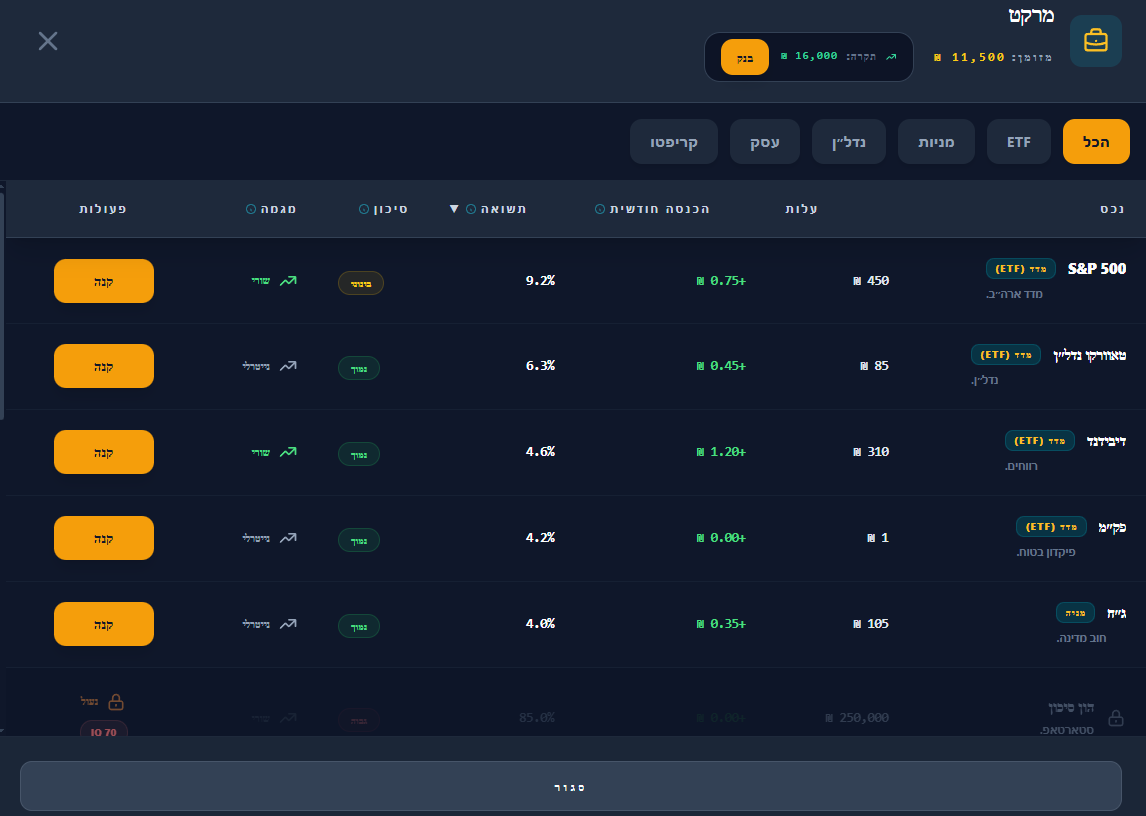Click the neutral trend icon in 4.0% row

(x=288, y=624)
